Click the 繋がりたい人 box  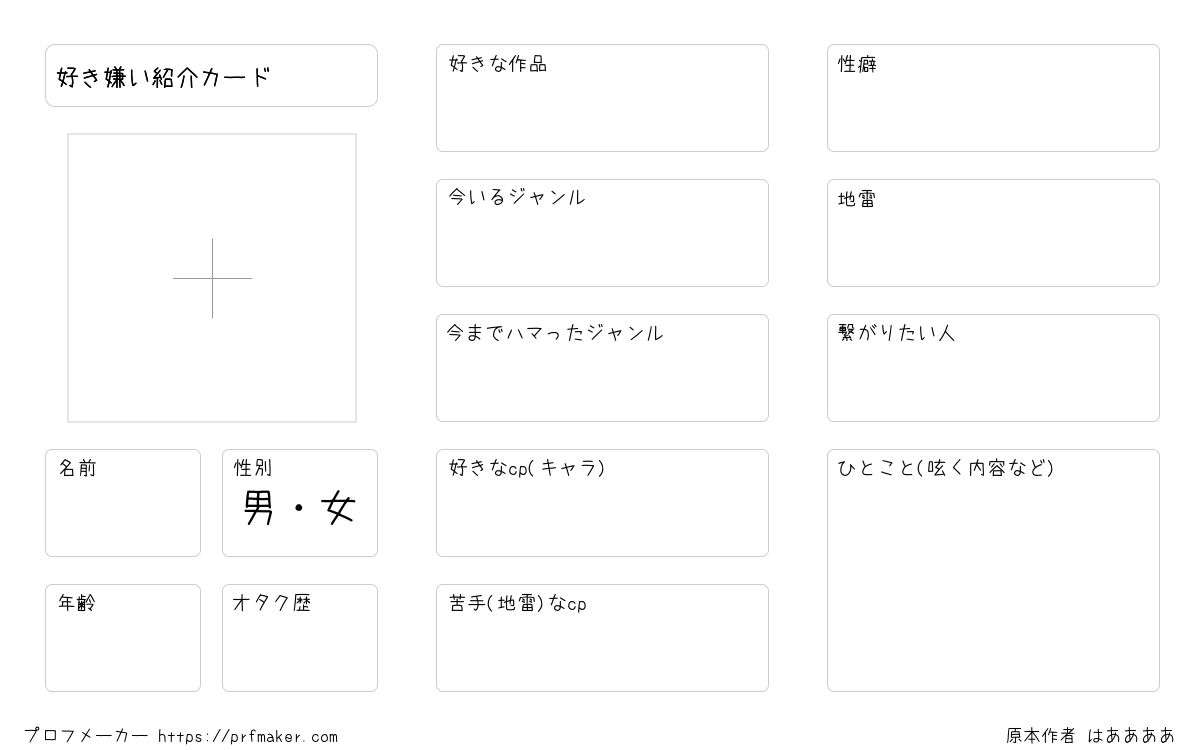[993, 368]
